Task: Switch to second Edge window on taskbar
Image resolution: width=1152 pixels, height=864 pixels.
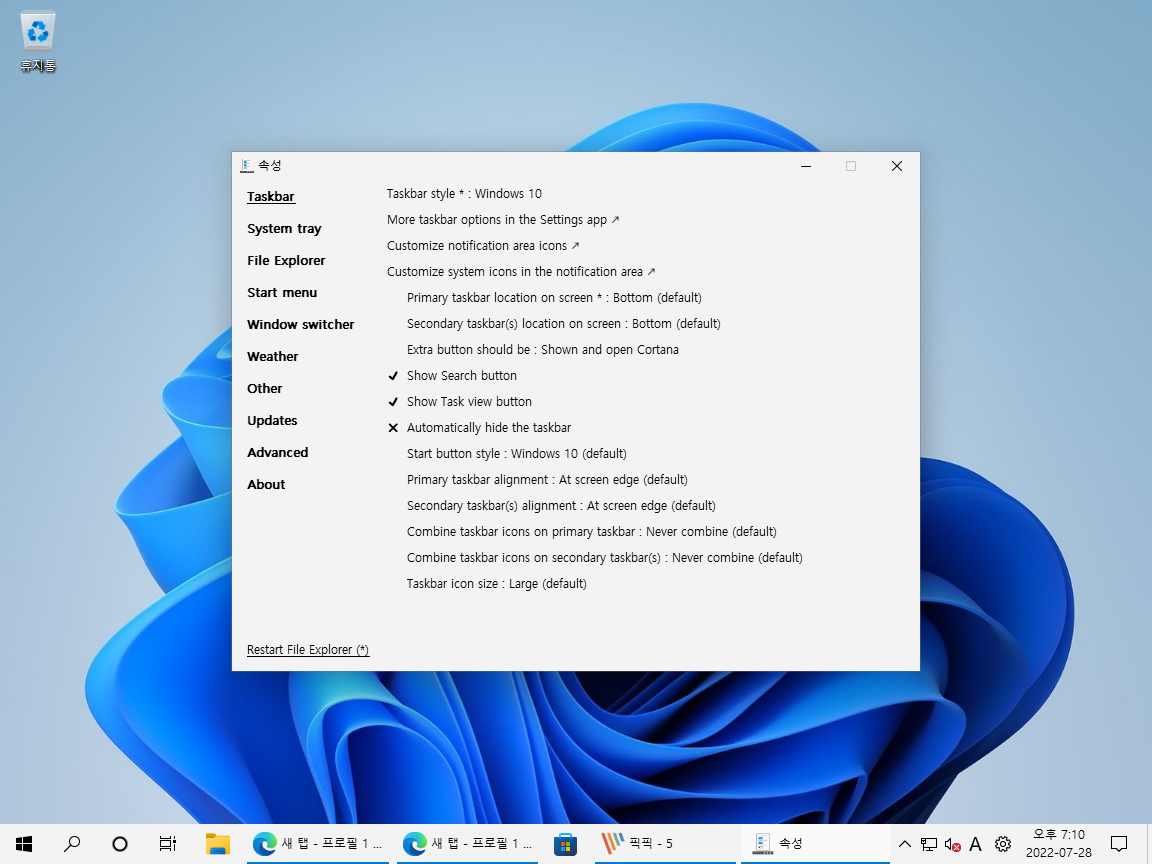Action: pyautogui.click(x=467, y=844)
